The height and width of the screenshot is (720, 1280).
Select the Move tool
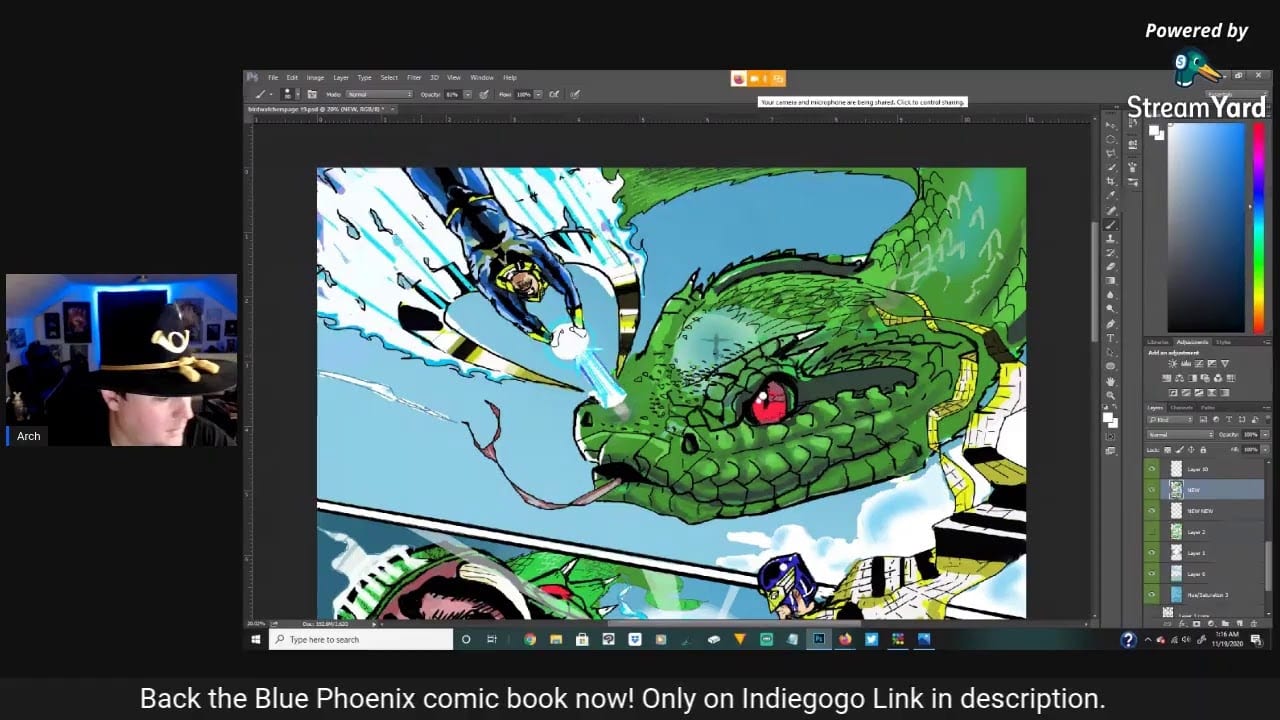(x=1111, y=125)
